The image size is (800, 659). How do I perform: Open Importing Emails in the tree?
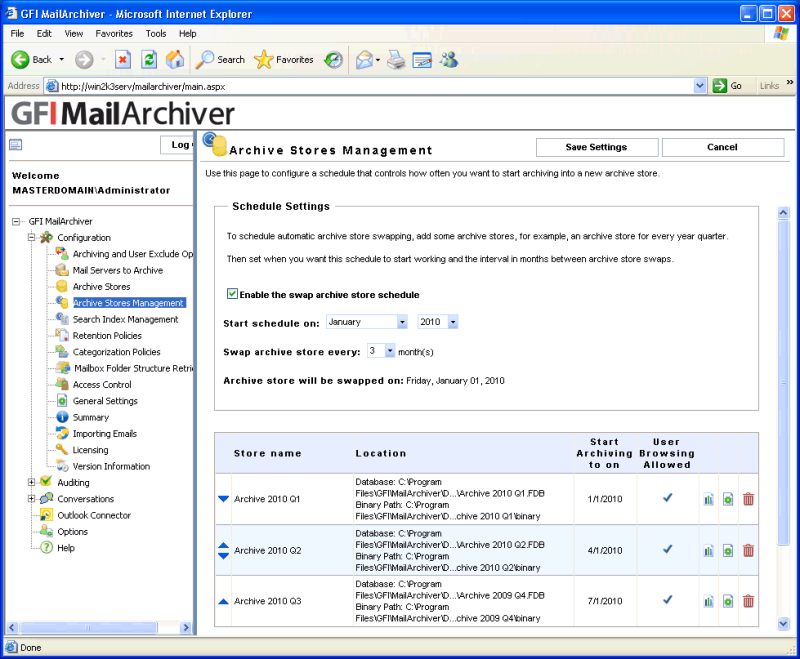105,434
